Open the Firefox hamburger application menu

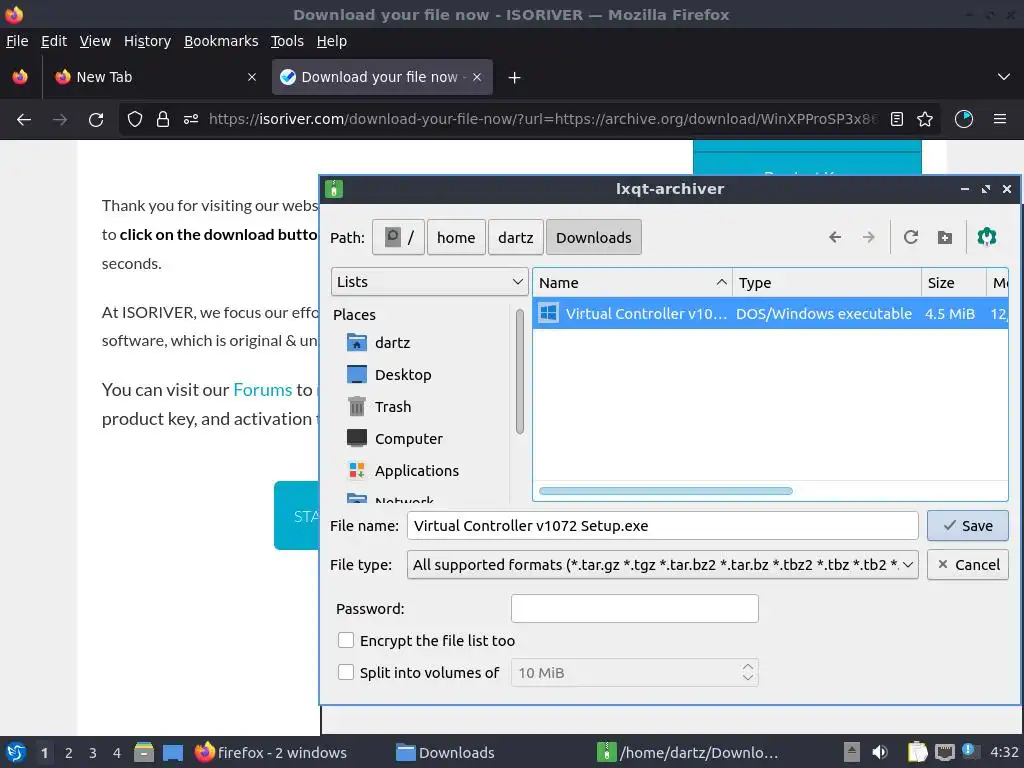point(999,119)
